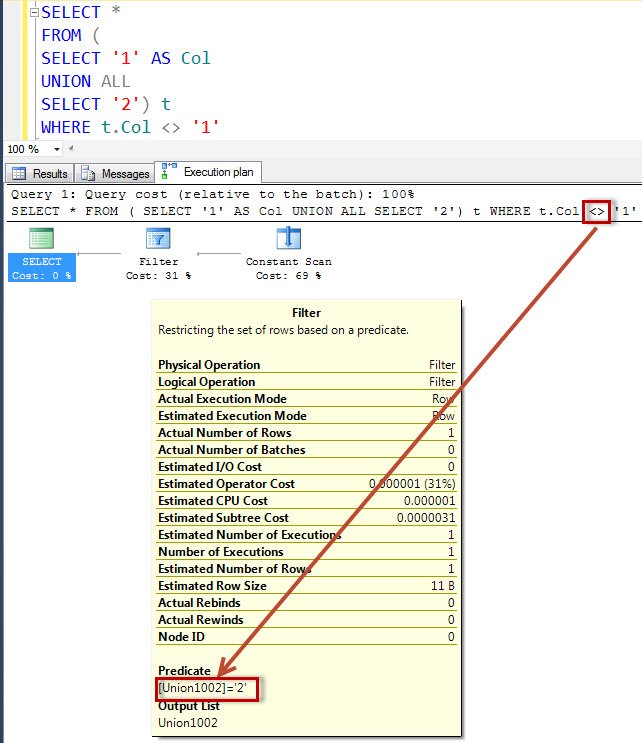Click the SELECT '2') t line
Image resolution: width=642 pixels, height=743 pixels.
pyautogui.click(x=106, y=104)
